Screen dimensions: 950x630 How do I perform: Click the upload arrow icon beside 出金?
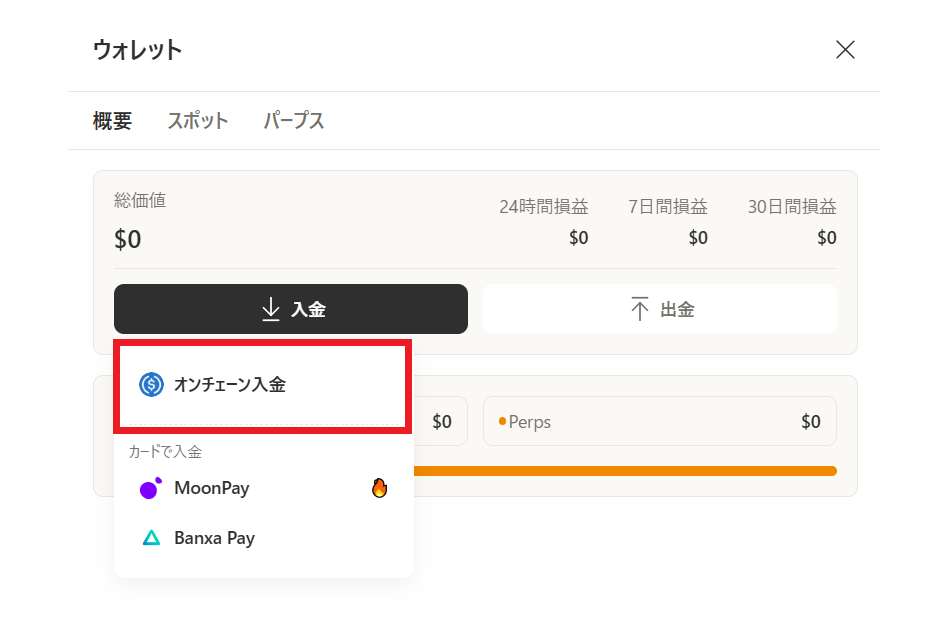[x=640, y=309]
